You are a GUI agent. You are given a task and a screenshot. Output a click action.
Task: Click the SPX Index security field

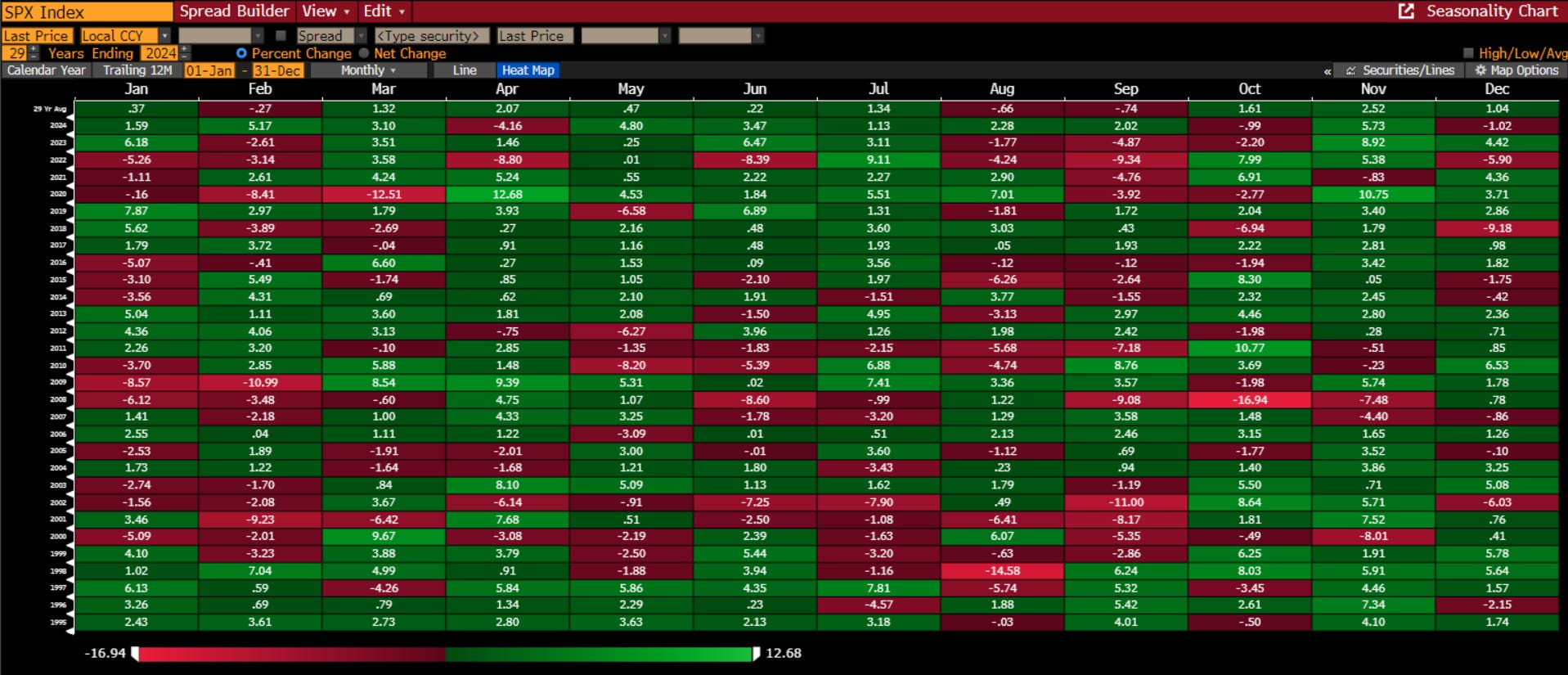click(87, 11)
